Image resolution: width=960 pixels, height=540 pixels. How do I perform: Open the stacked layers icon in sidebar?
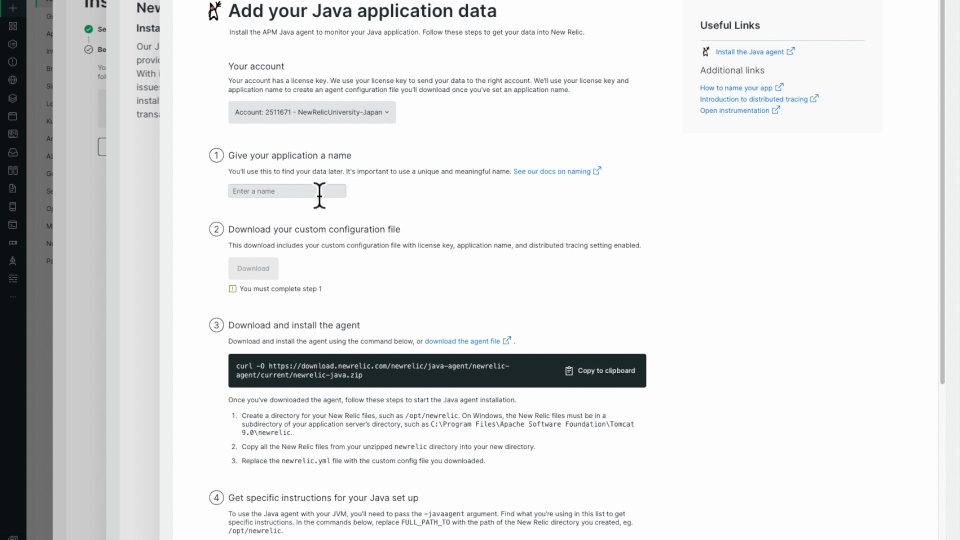coord(13,98)
